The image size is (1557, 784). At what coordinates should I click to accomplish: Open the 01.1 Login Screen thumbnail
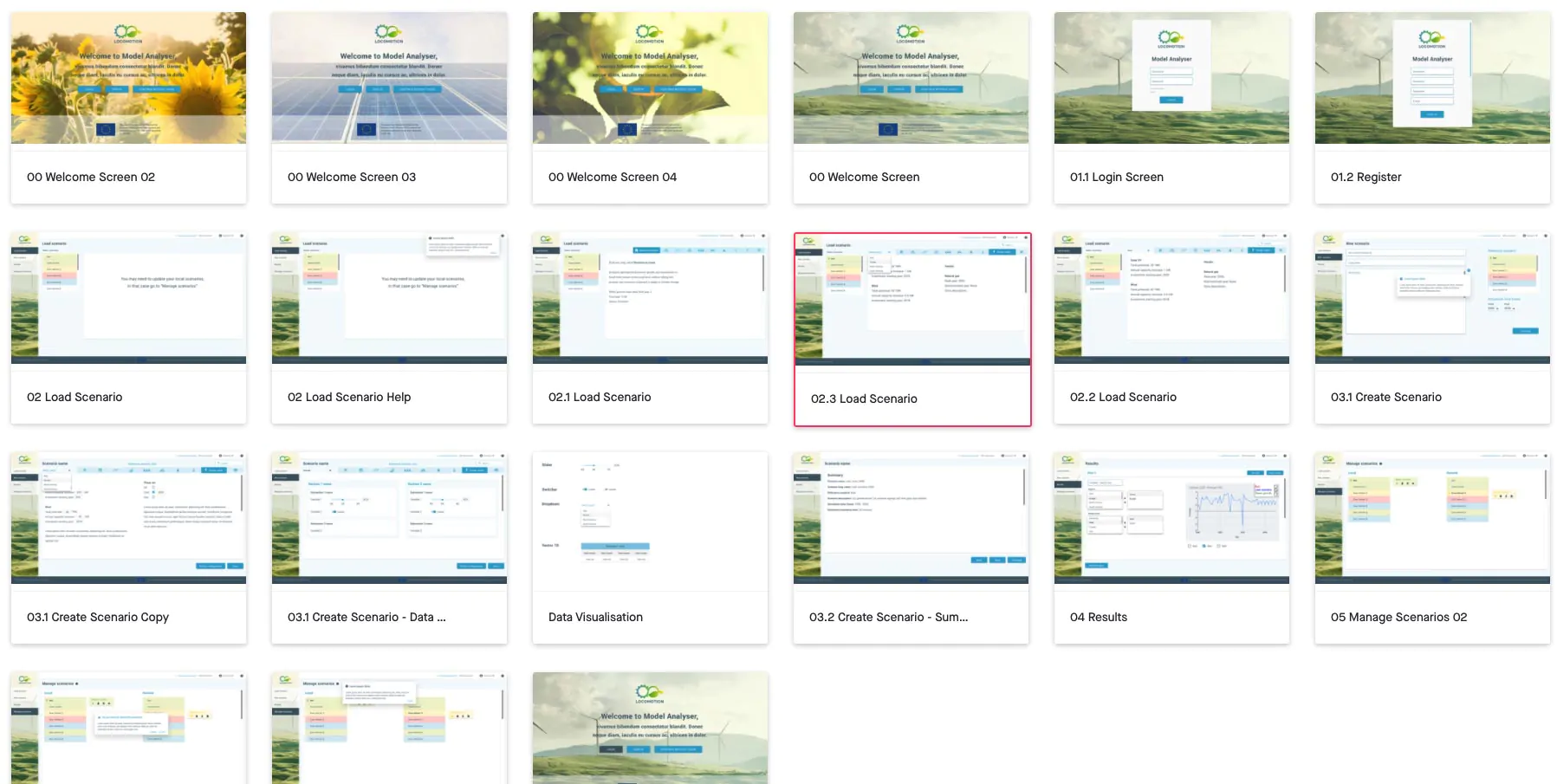click(x=1171, y=78)
